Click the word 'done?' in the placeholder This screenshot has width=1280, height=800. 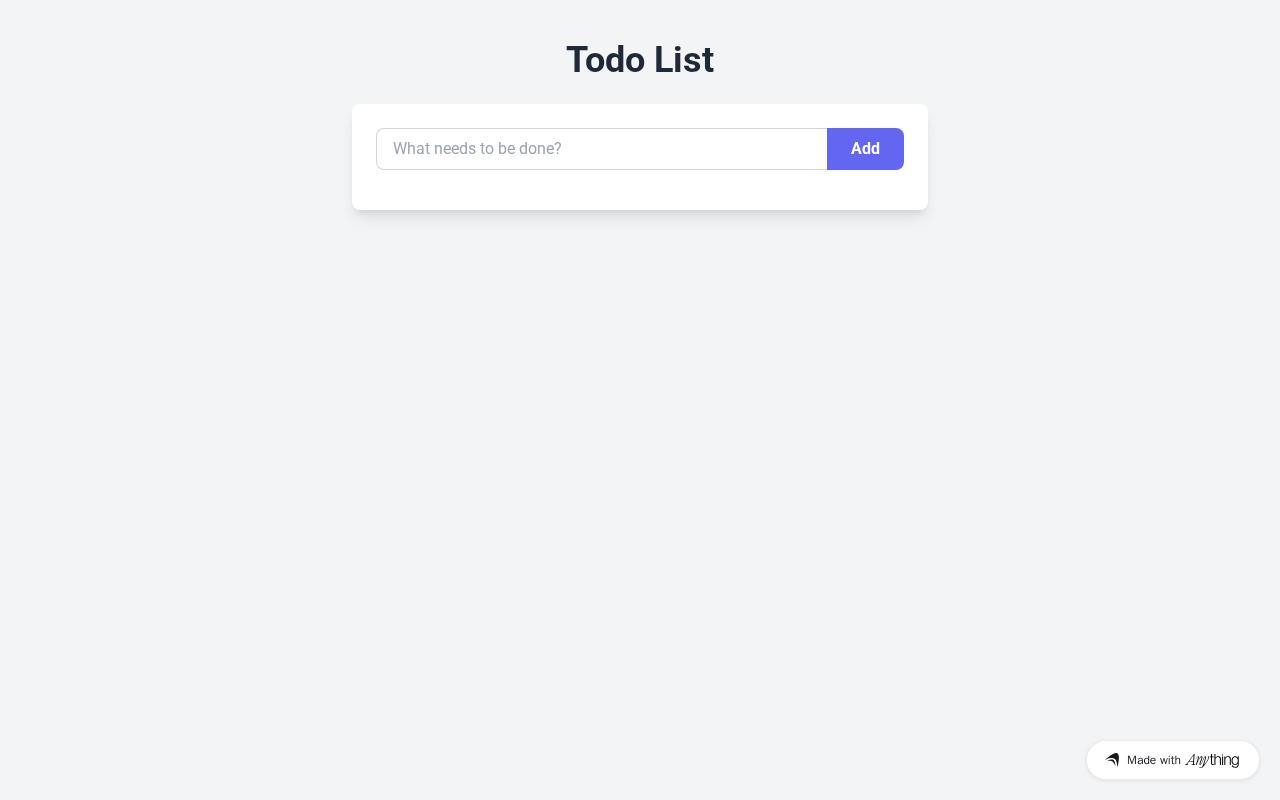(x=540, y=149)
